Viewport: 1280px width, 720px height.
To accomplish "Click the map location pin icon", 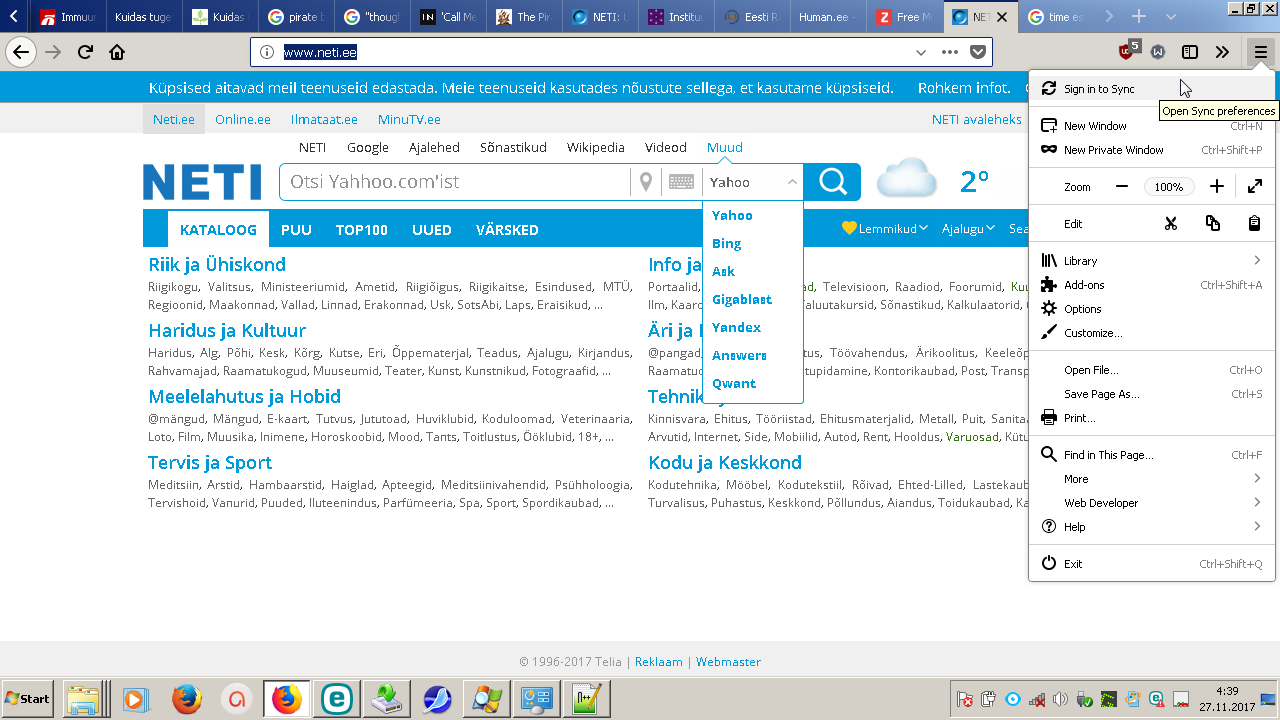I will [x=646, y=182].
